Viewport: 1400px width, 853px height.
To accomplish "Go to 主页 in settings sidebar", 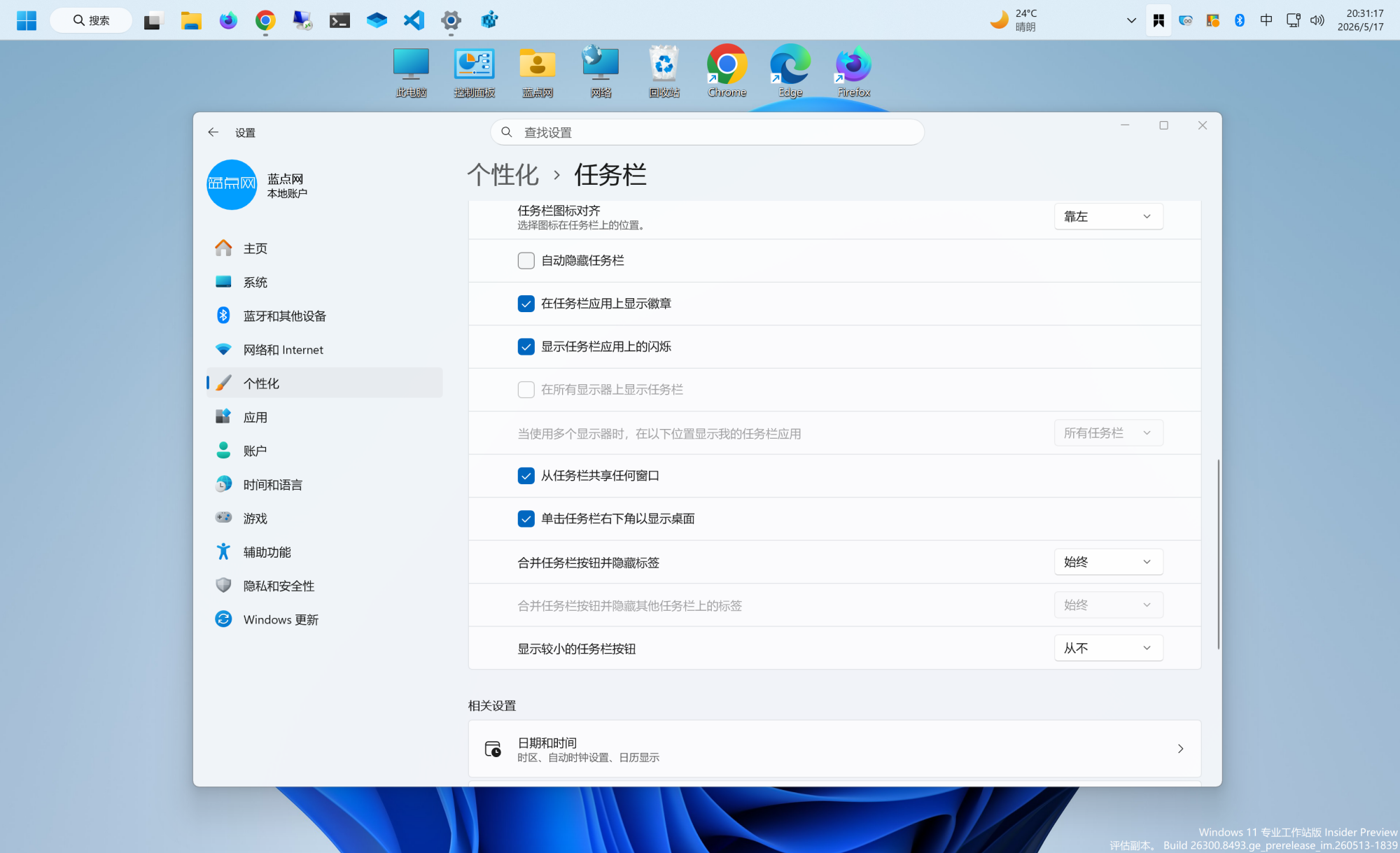I will (324, 248).
